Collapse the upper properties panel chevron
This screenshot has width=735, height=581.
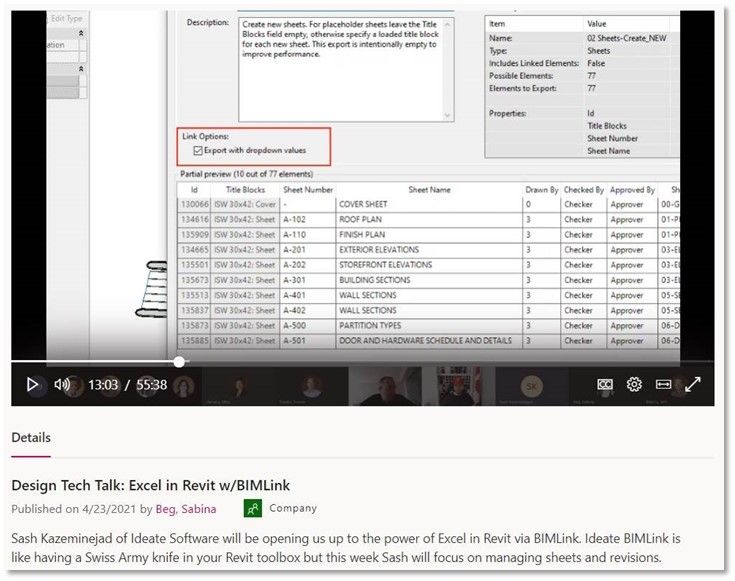[81, 33]
